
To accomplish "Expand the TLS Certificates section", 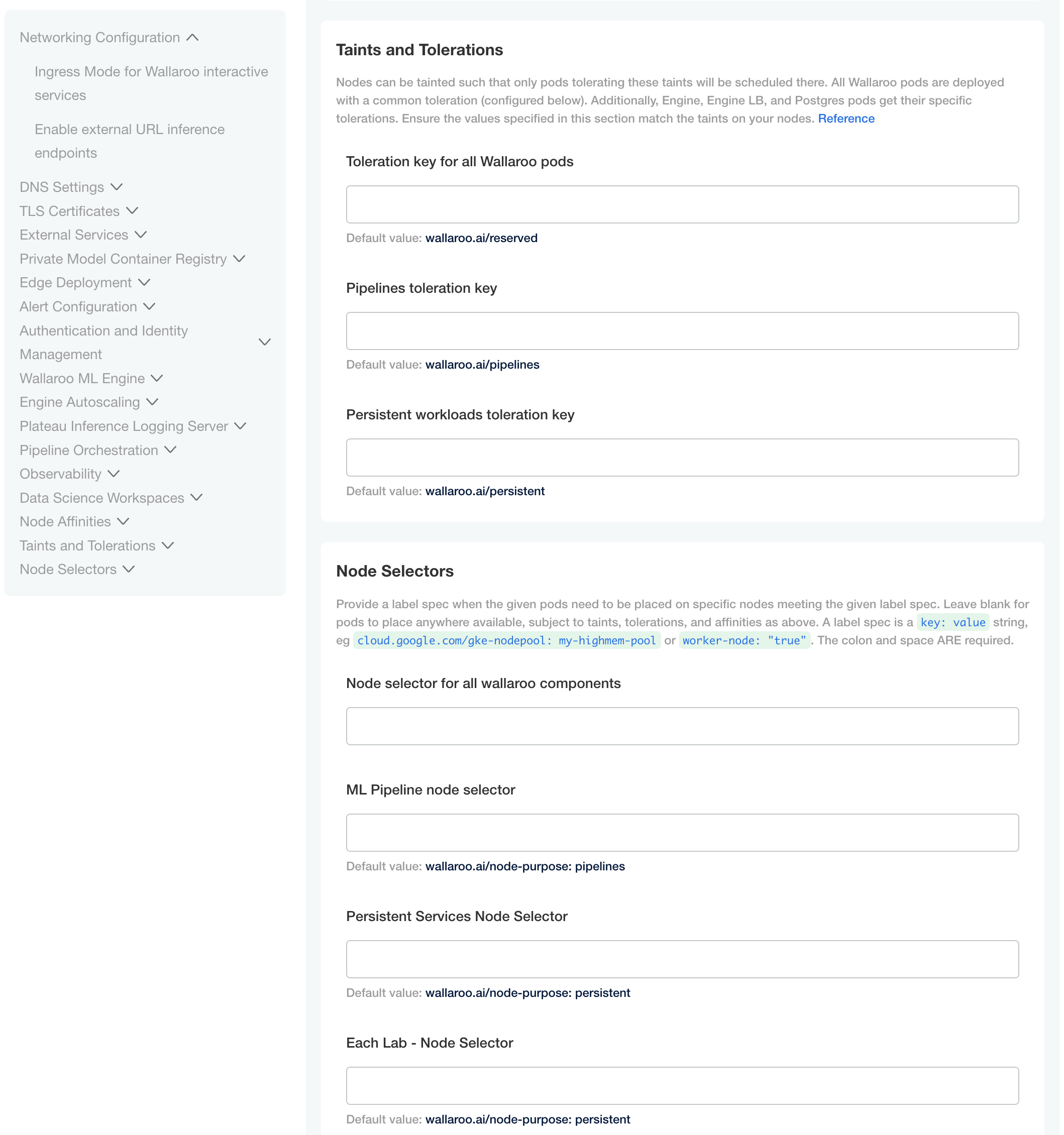I will point(70,210).
